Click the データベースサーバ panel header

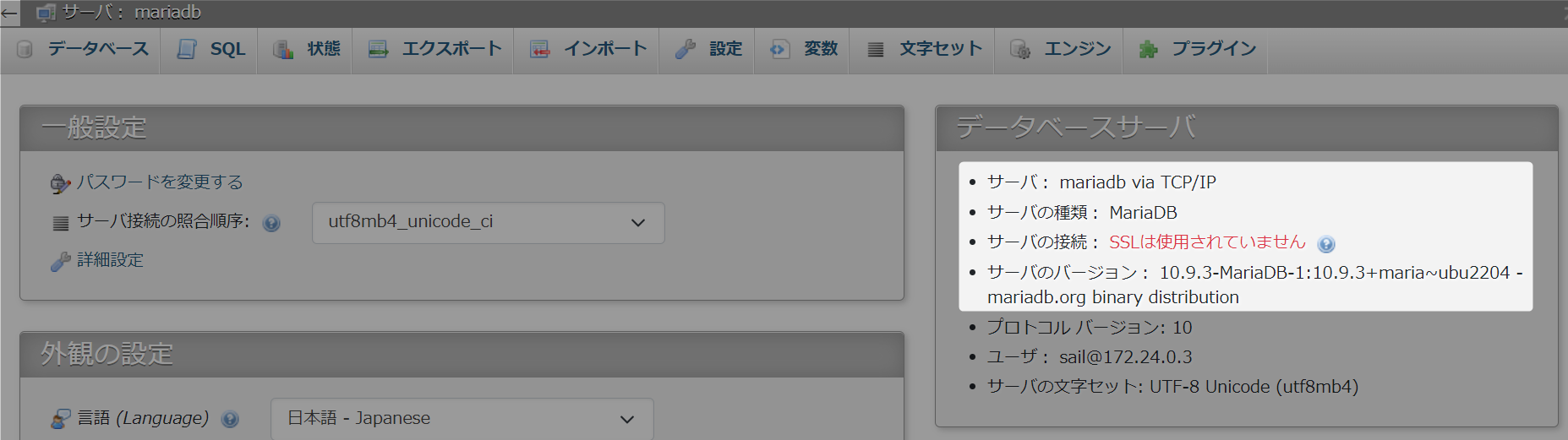(x=1247, y=128)
